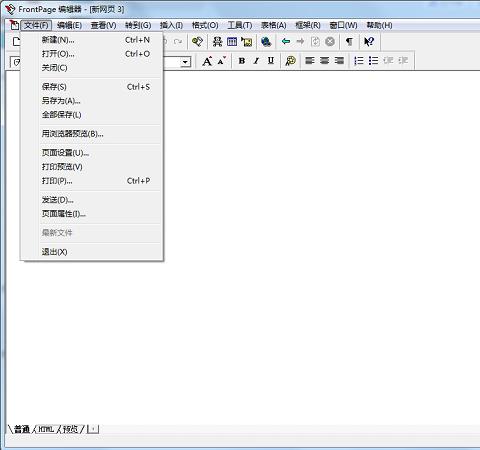Click the Decrease Text Size icon
480x450 pixels.
[222, 61]
